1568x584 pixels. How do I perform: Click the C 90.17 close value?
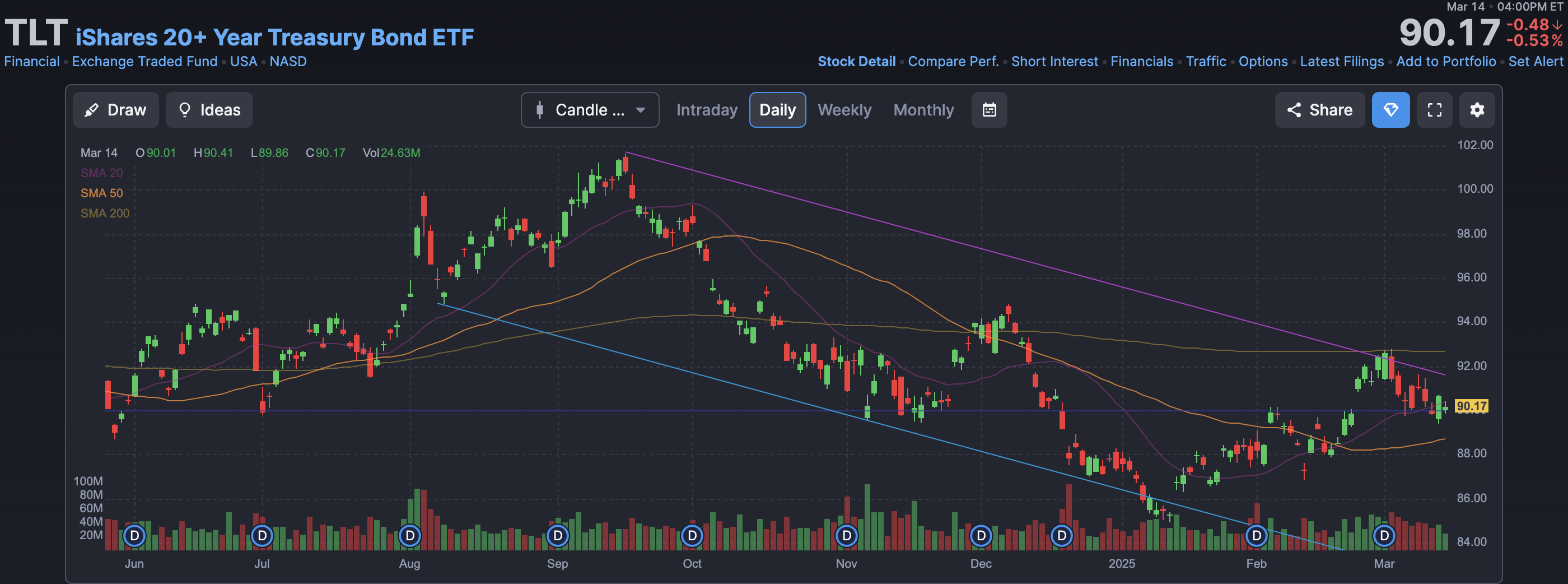coord(325,153)
